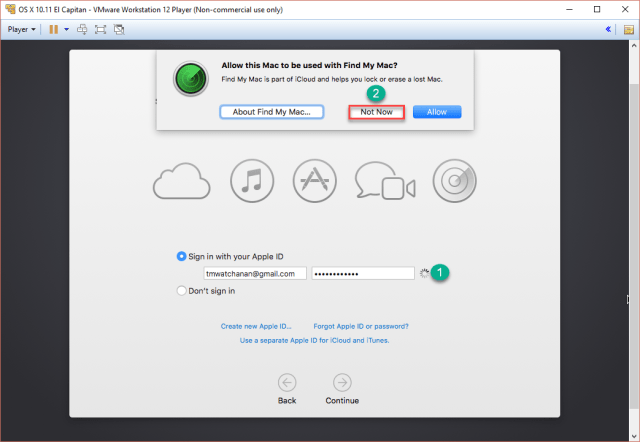Viewport: 640px width, 442px height.
Task: Click the Continue arrow button
Action: (x=342, y=383)
